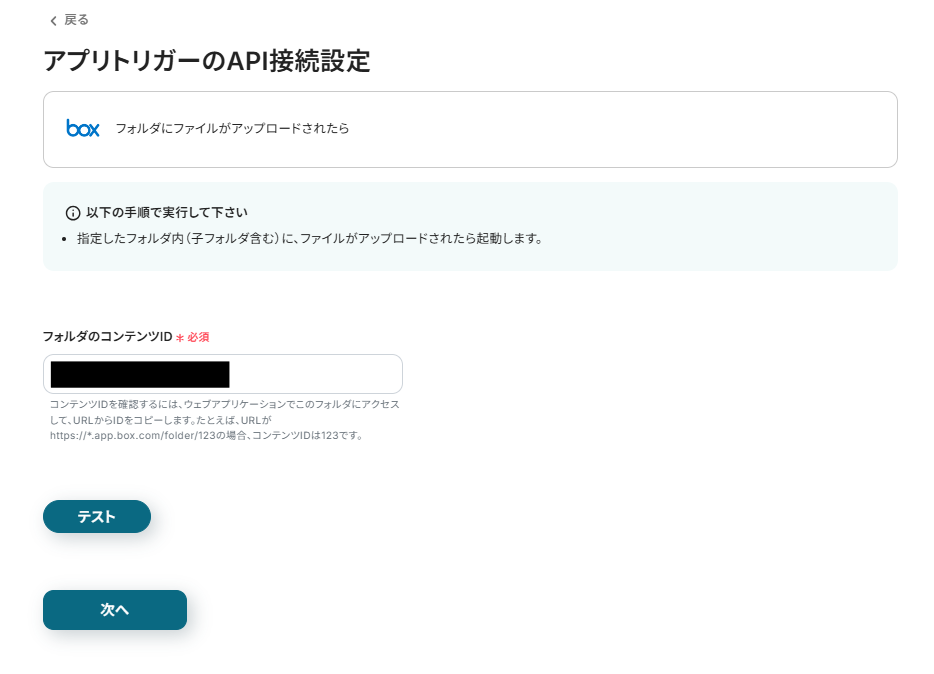Screen dimensions: 934x674
Task: Click the helper text starting コンテンツIDを確認するには
Action: click(224, 420)
